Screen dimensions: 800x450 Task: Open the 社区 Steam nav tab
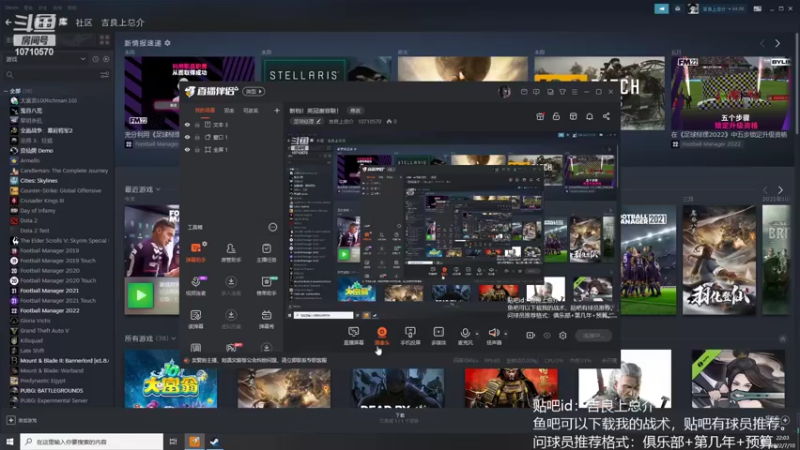tap(84, 22)
